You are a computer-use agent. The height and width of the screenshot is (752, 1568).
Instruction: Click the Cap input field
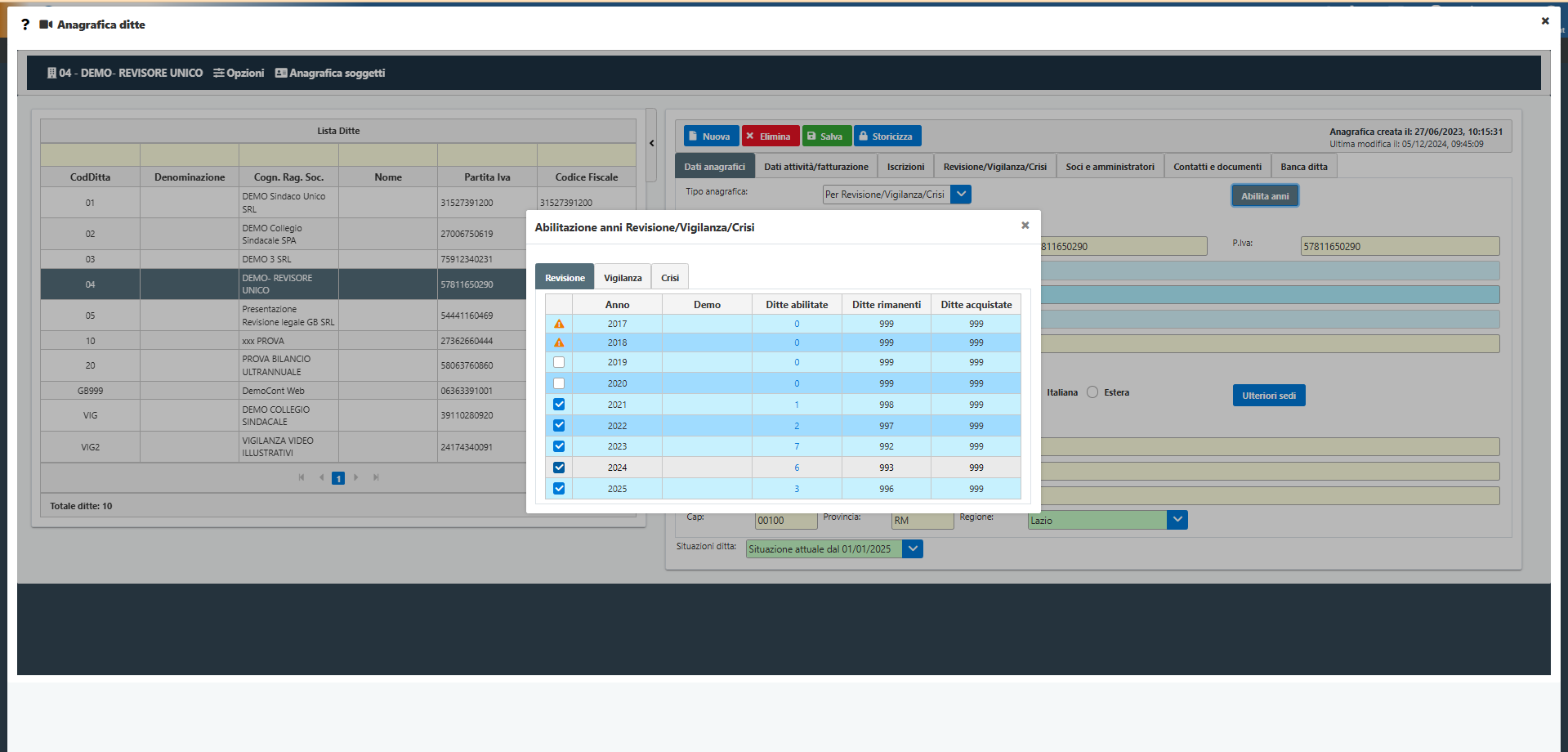(785, 521)
